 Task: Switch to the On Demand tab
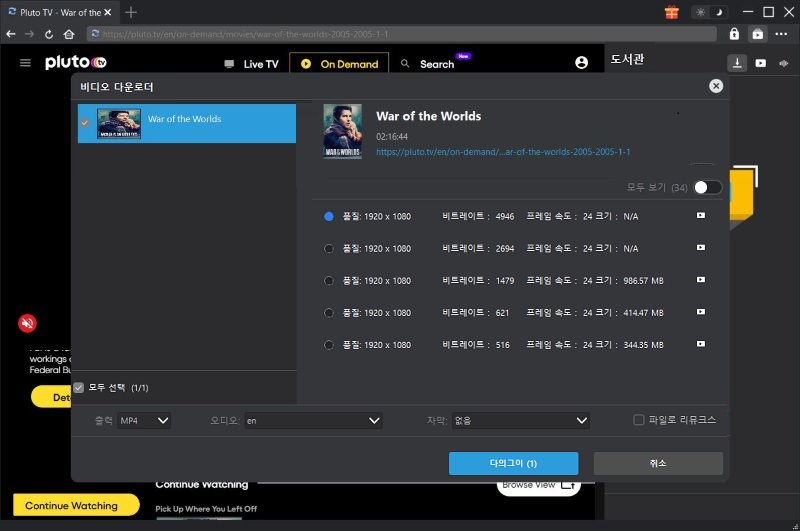pyautogui.click(x=339, y=64)
